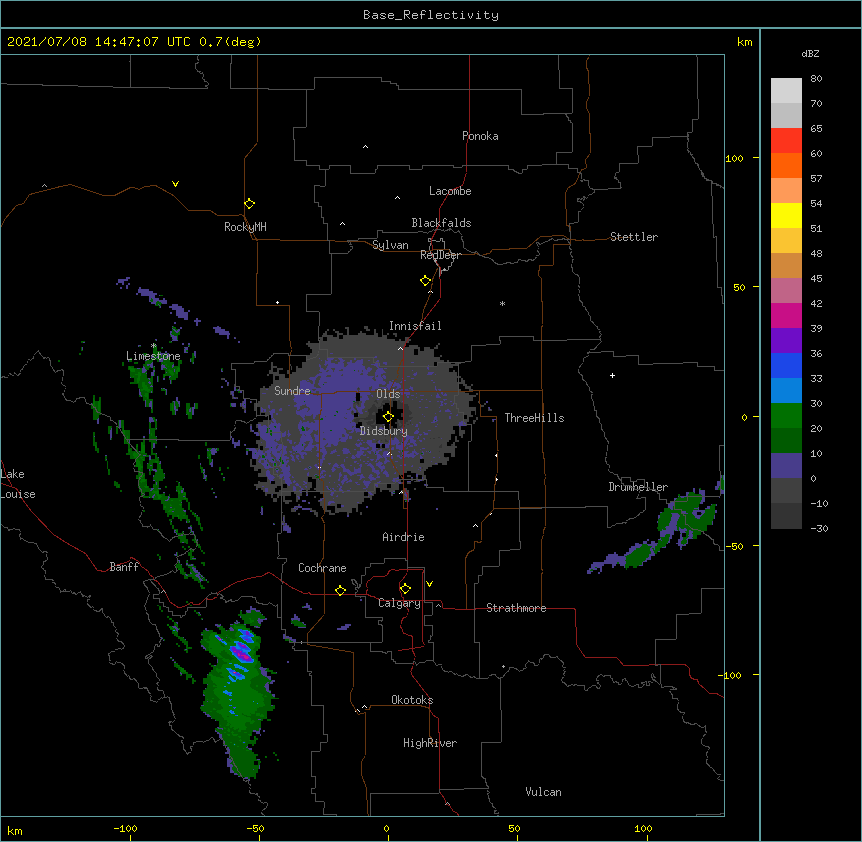Click the Lacombe city label
Viewport: 862px width, 842px height.
[x=450, y=191]
